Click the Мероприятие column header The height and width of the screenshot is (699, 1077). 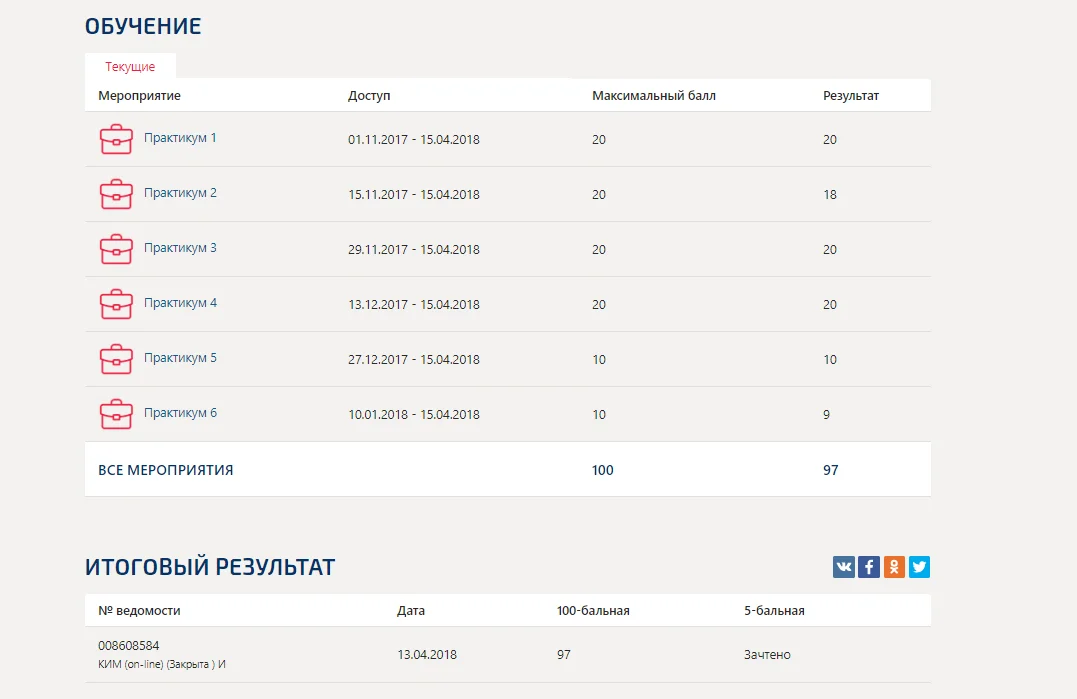(x=139, y=96)
